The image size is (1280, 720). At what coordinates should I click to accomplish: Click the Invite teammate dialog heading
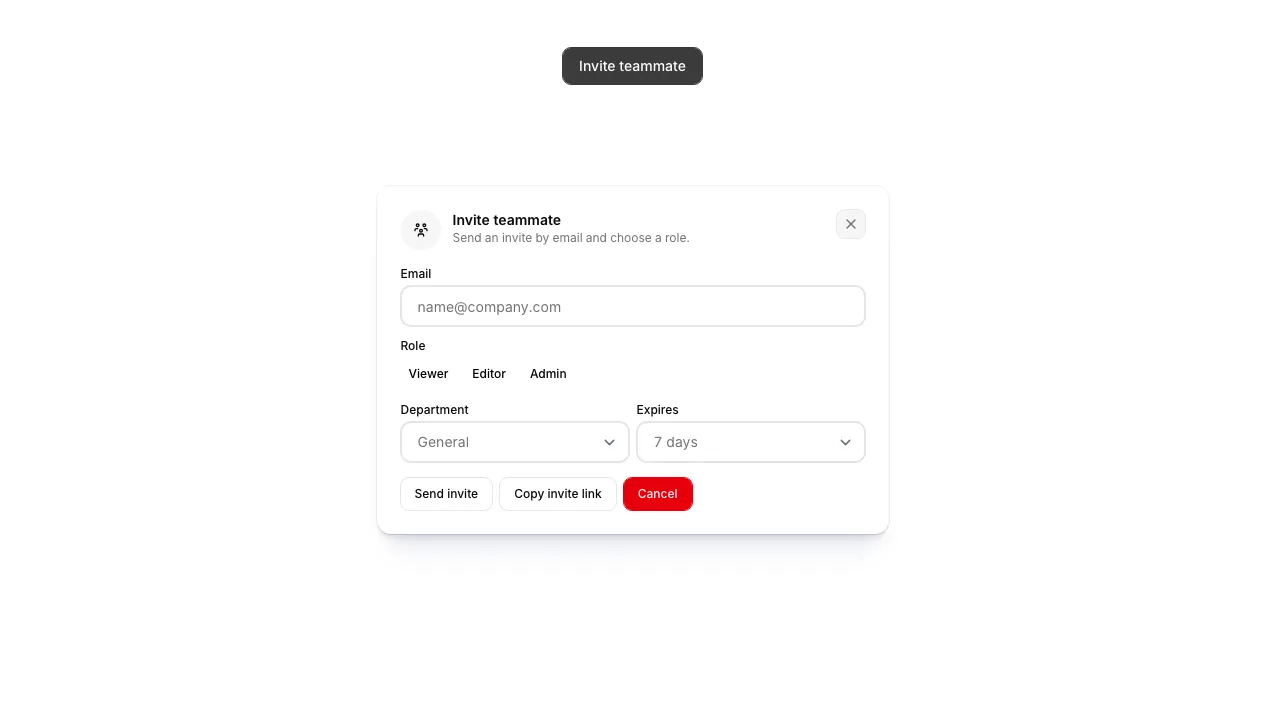click(507, 220)
